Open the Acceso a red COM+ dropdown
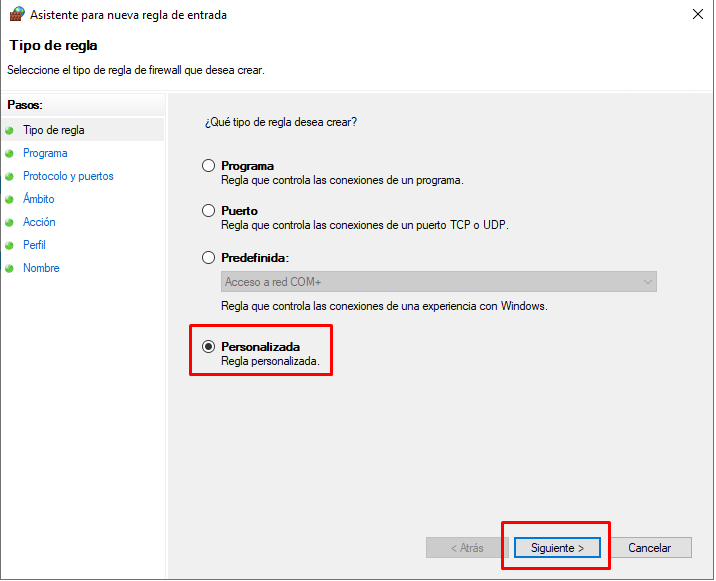Image resolution: width=716 pixels, height=581 pixels. coord(439,282)
